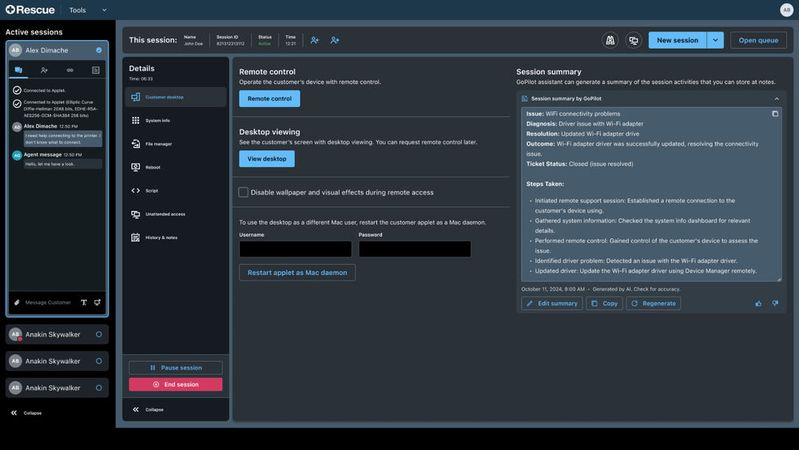Viewport: 799px width, 450px height.
Task: Click the 'Hello, let me have a look' message
Action: point(63,164)
